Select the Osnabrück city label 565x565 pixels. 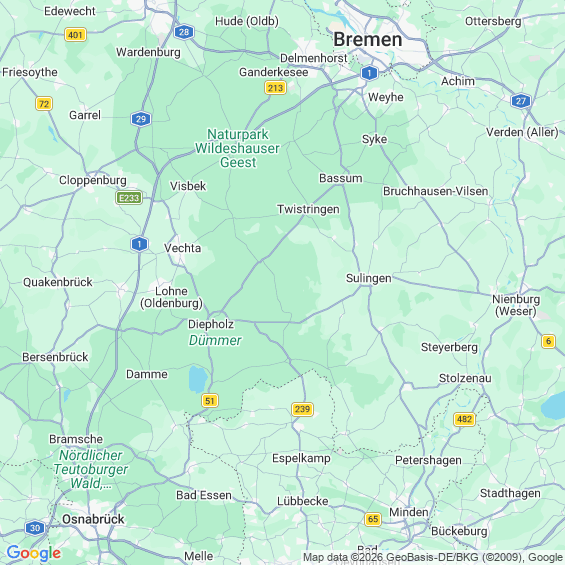coord(93,519)
